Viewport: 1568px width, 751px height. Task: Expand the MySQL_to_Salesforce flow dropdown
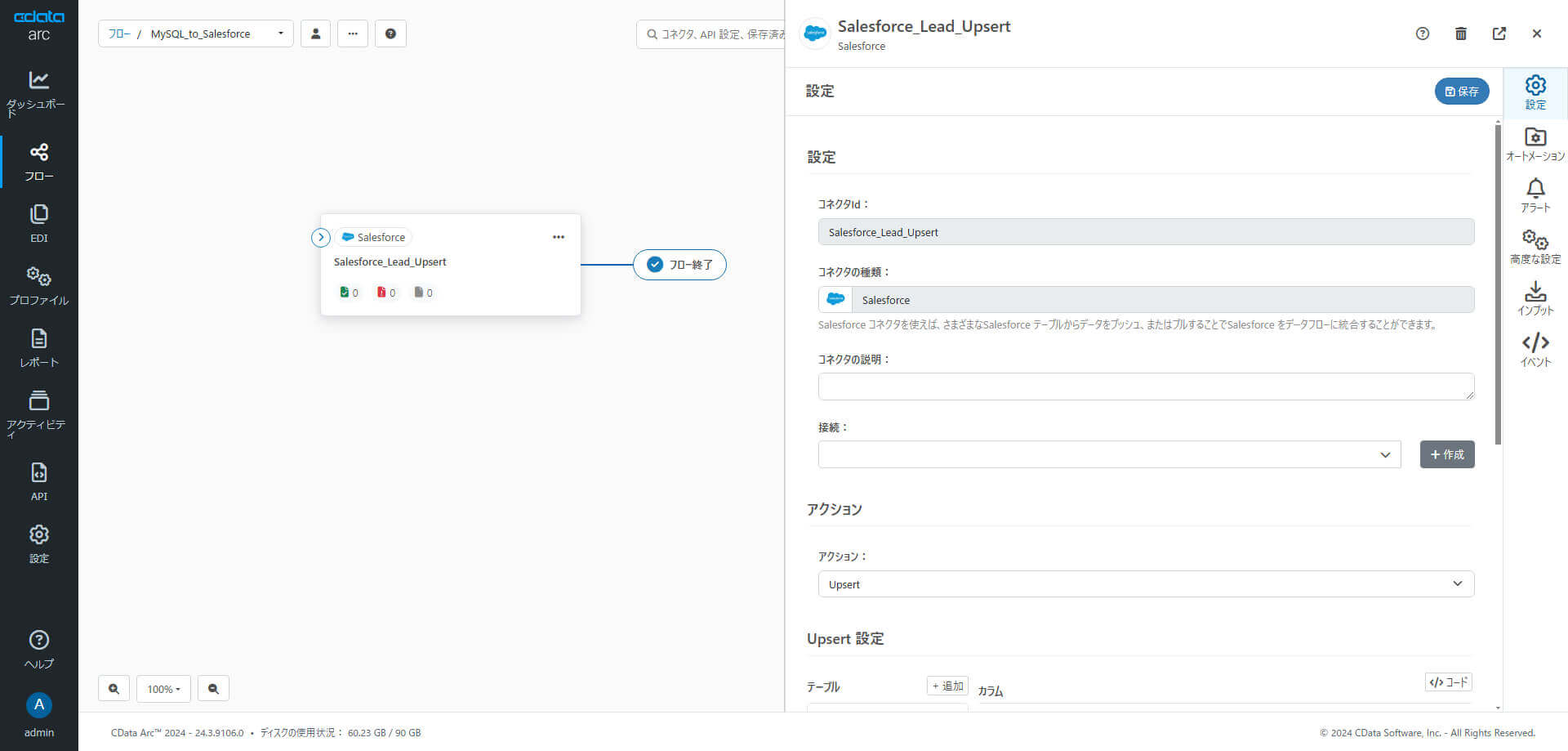(280, 34)
